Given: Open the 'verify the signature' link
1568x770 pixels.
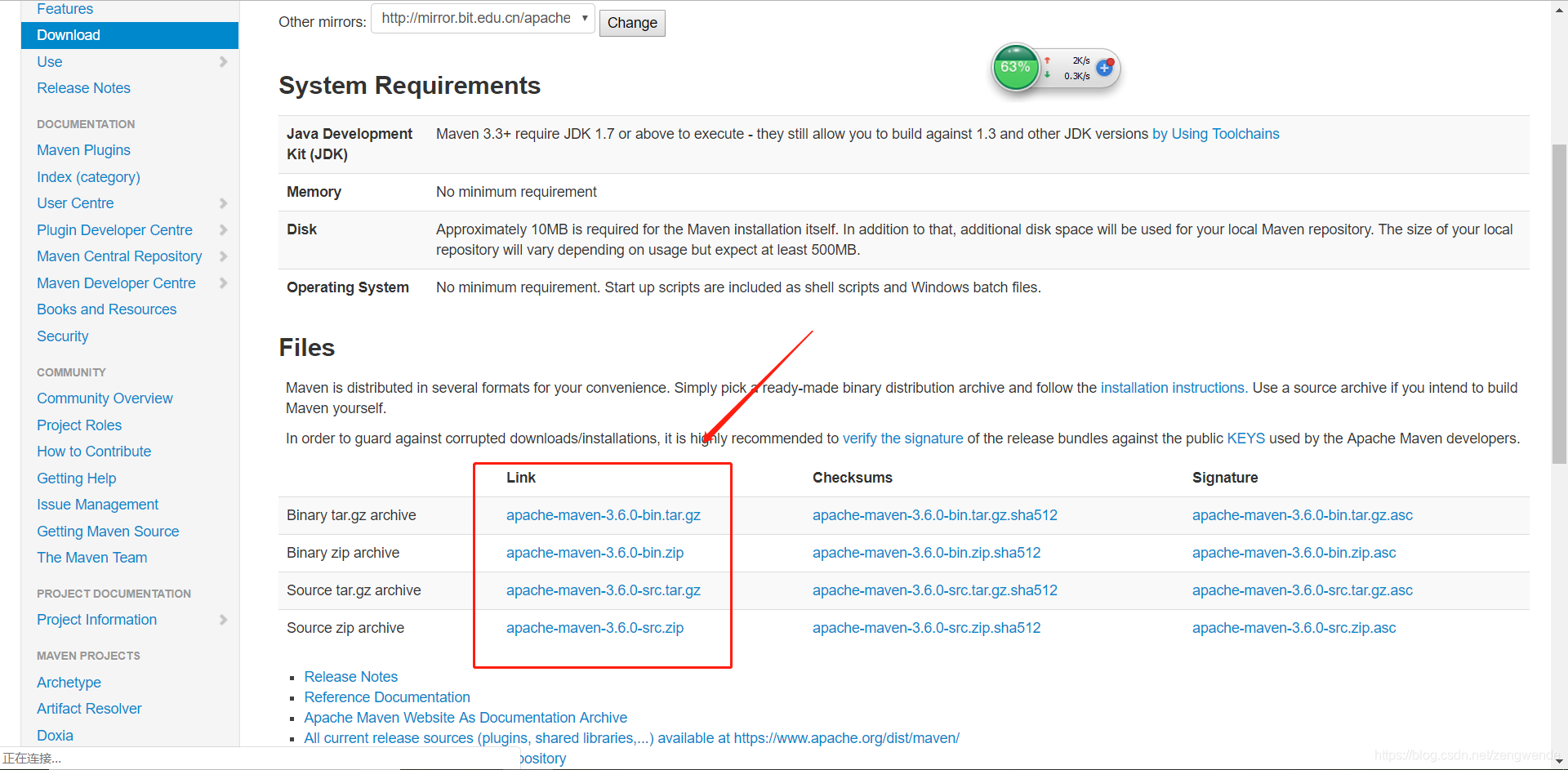Looking at the screenshot, I should (902, 438).
